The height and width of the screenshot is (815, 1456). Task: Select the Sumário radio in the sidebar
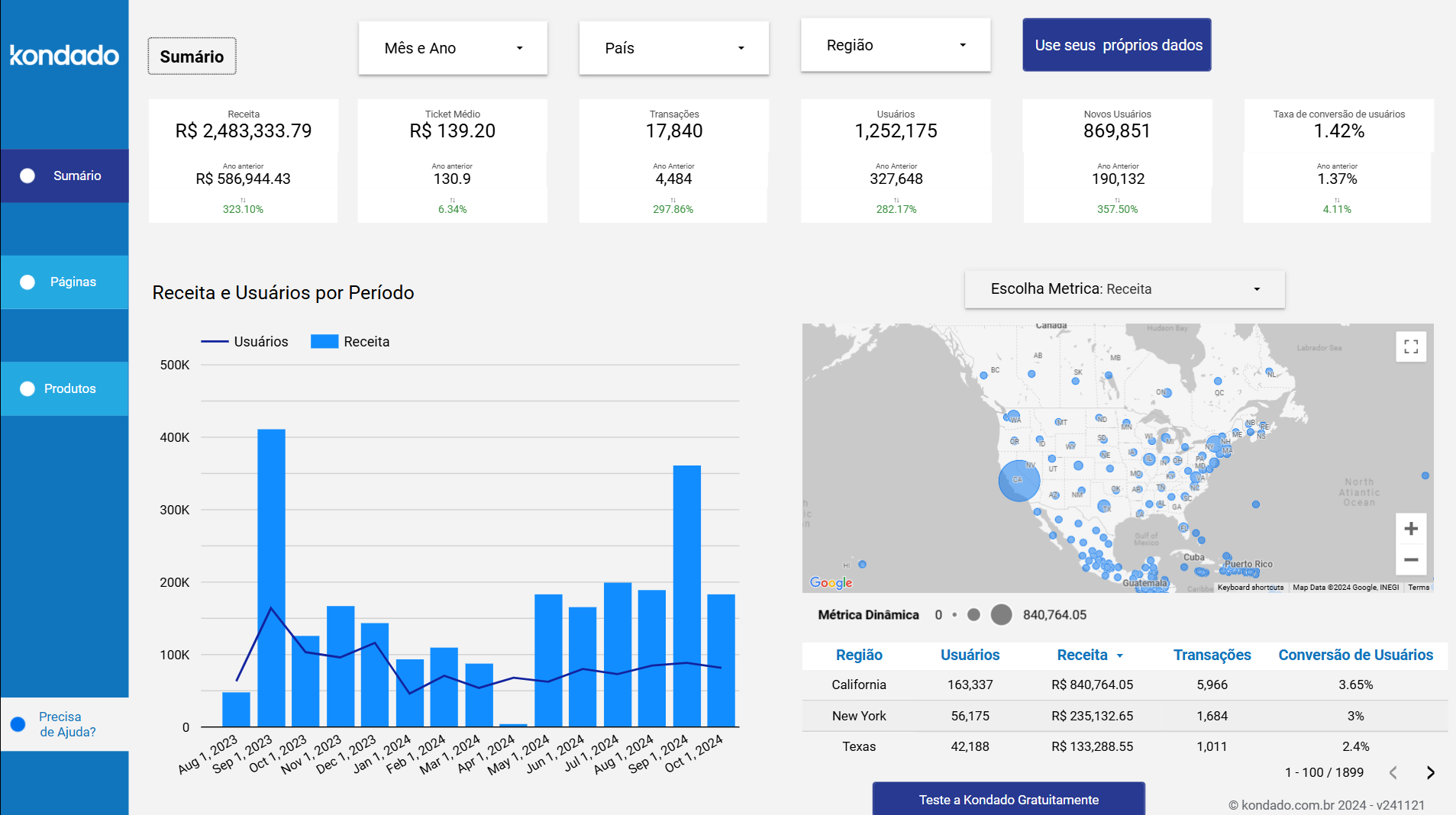pos(27,176)
